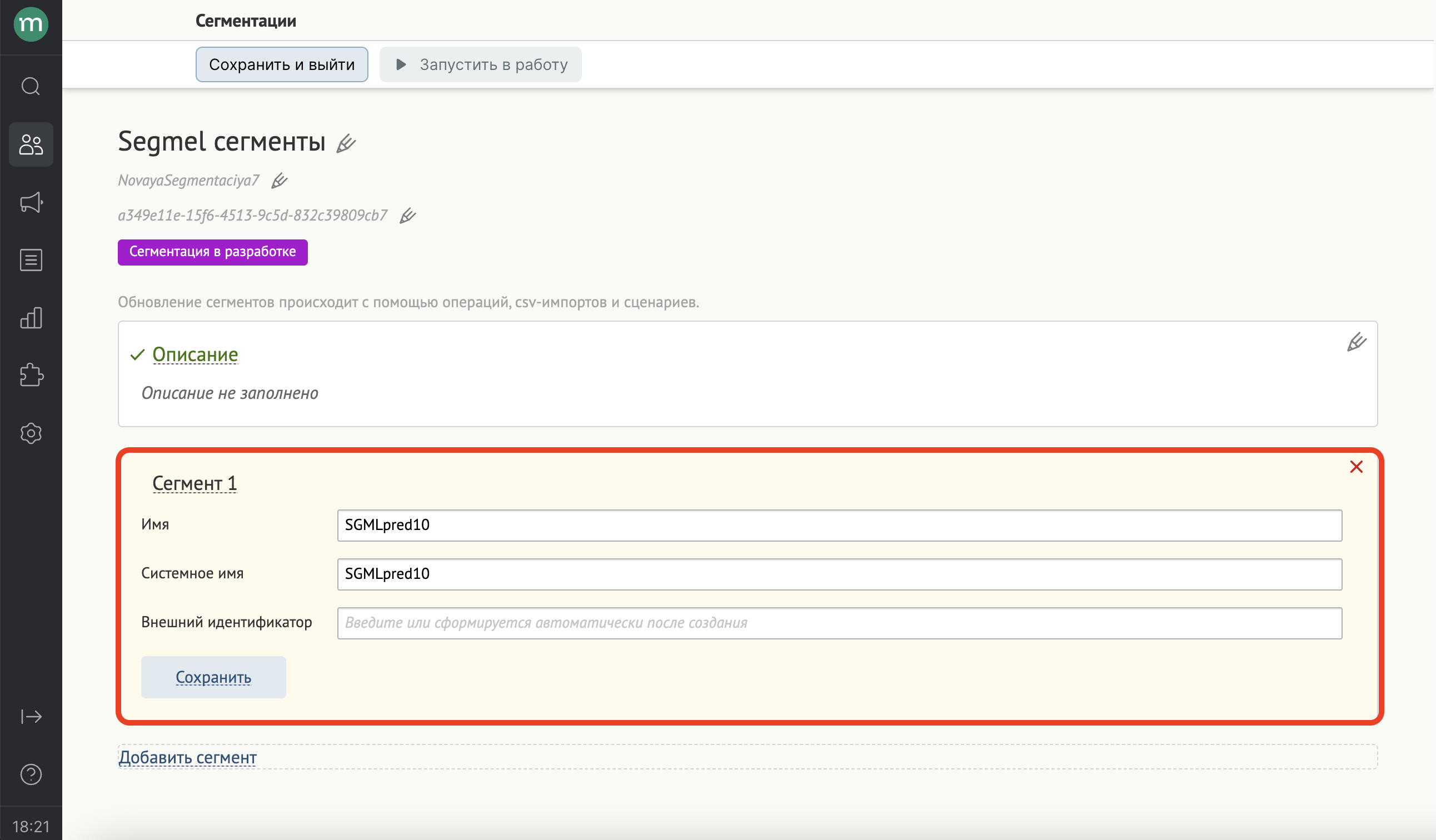The width and height of the screenshot is (1436, 840).
Task: Open the campaigns megaphone icon
Action: click(x=31, y=202)
